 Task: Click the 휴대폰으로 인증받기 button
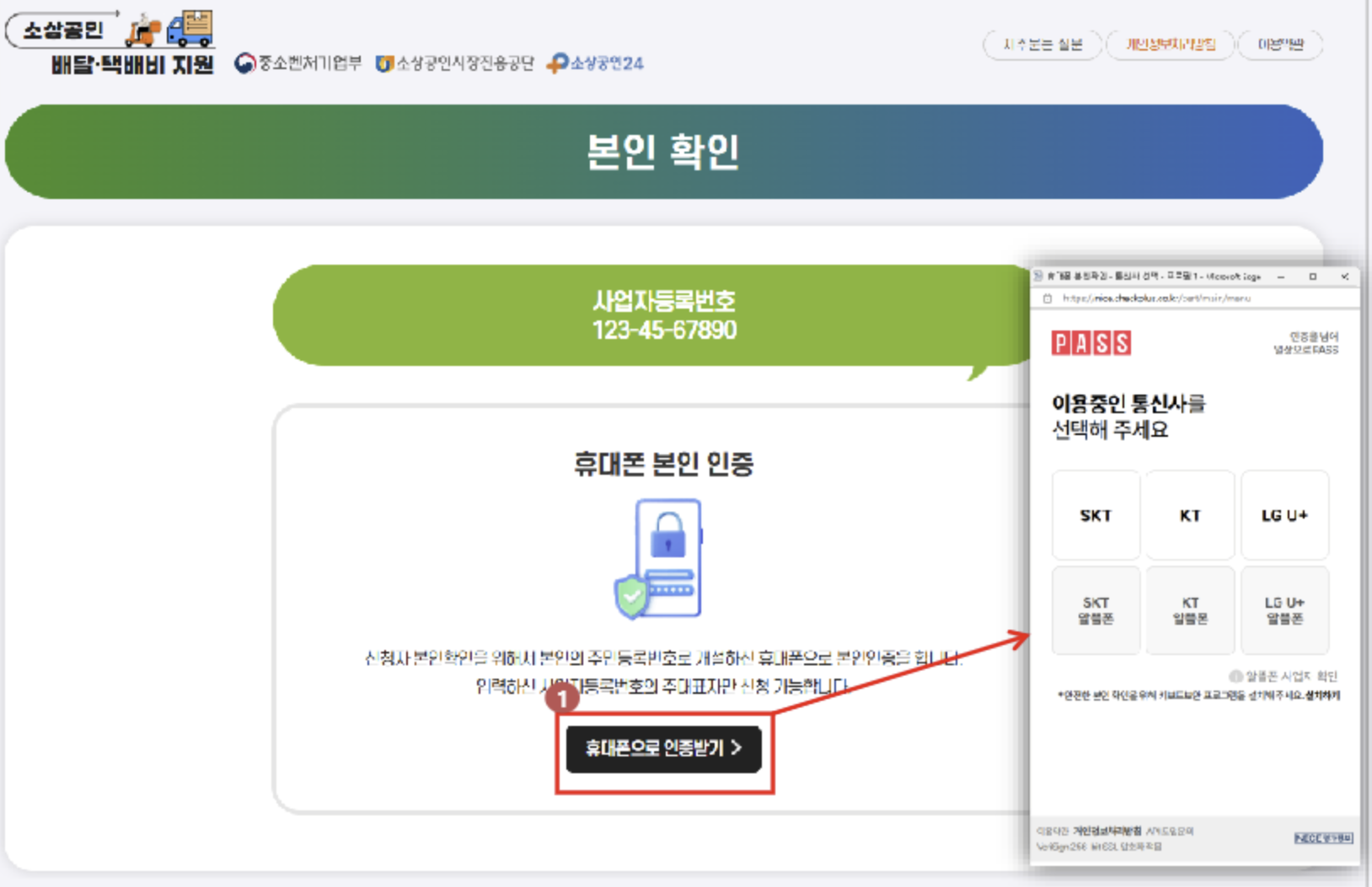click(665, 749)
